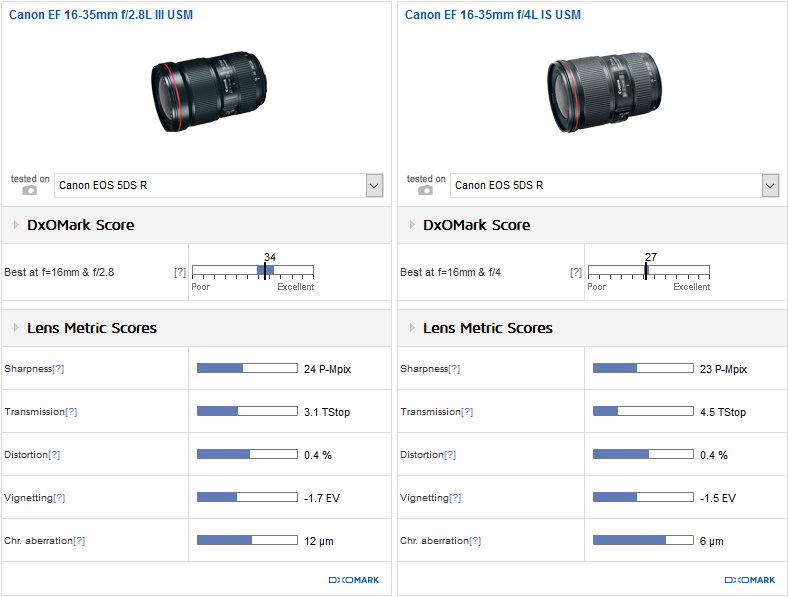Click help [?] next to left Transmission
The height and width of the screenshot is (597, 789).
pos(71,412)
